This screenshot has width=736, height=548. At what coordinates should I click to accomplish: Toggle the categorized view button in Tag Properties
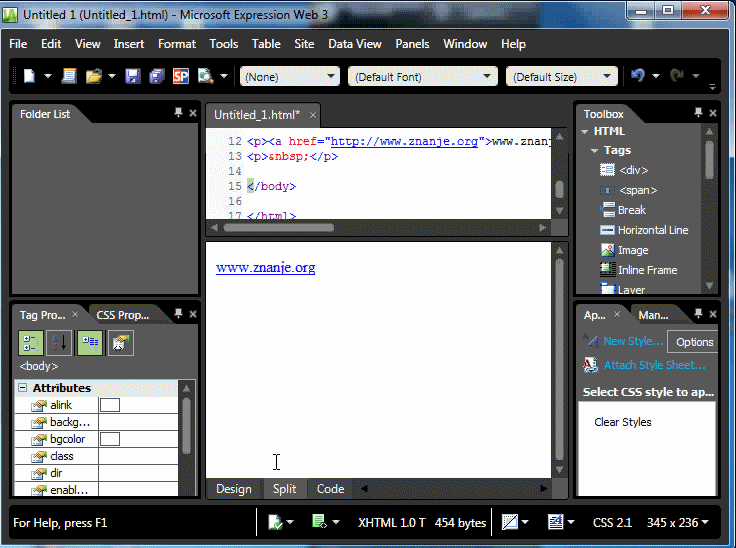coord(30,343)
